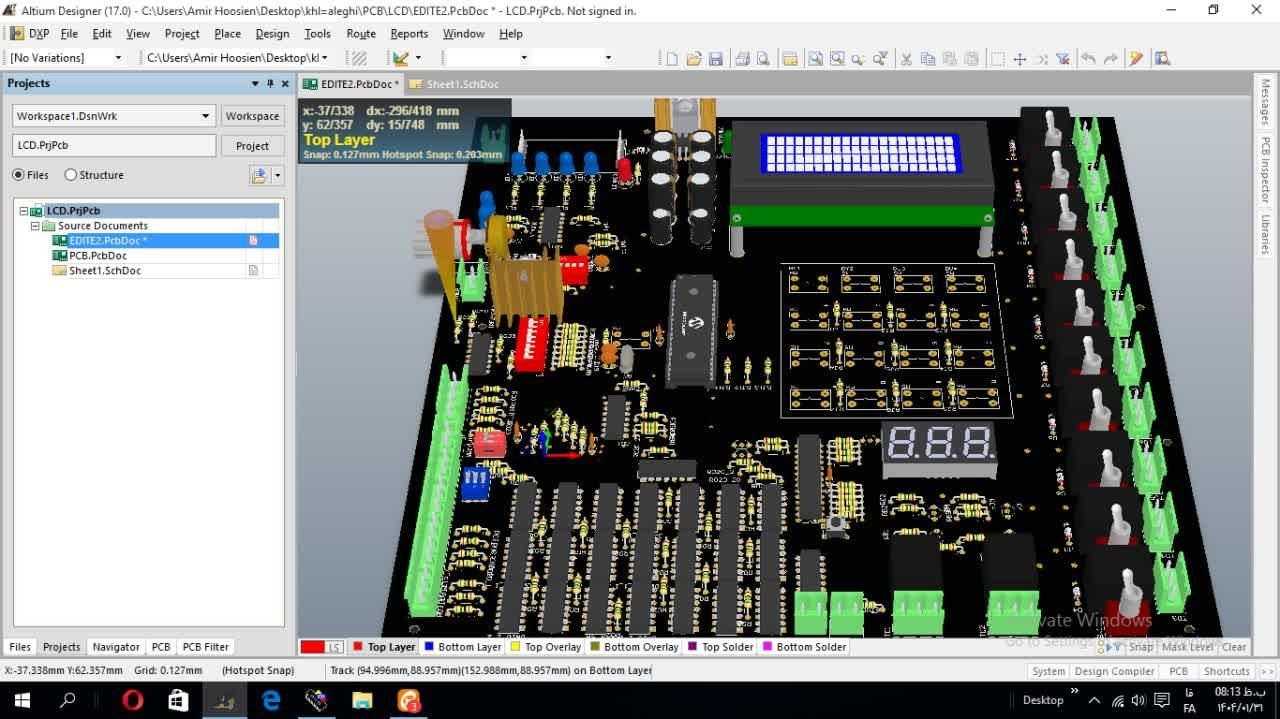Screen dimensions: 1280x719
Task: Click the Copy icon in the toolbar
Action: (x=928, y=58)
